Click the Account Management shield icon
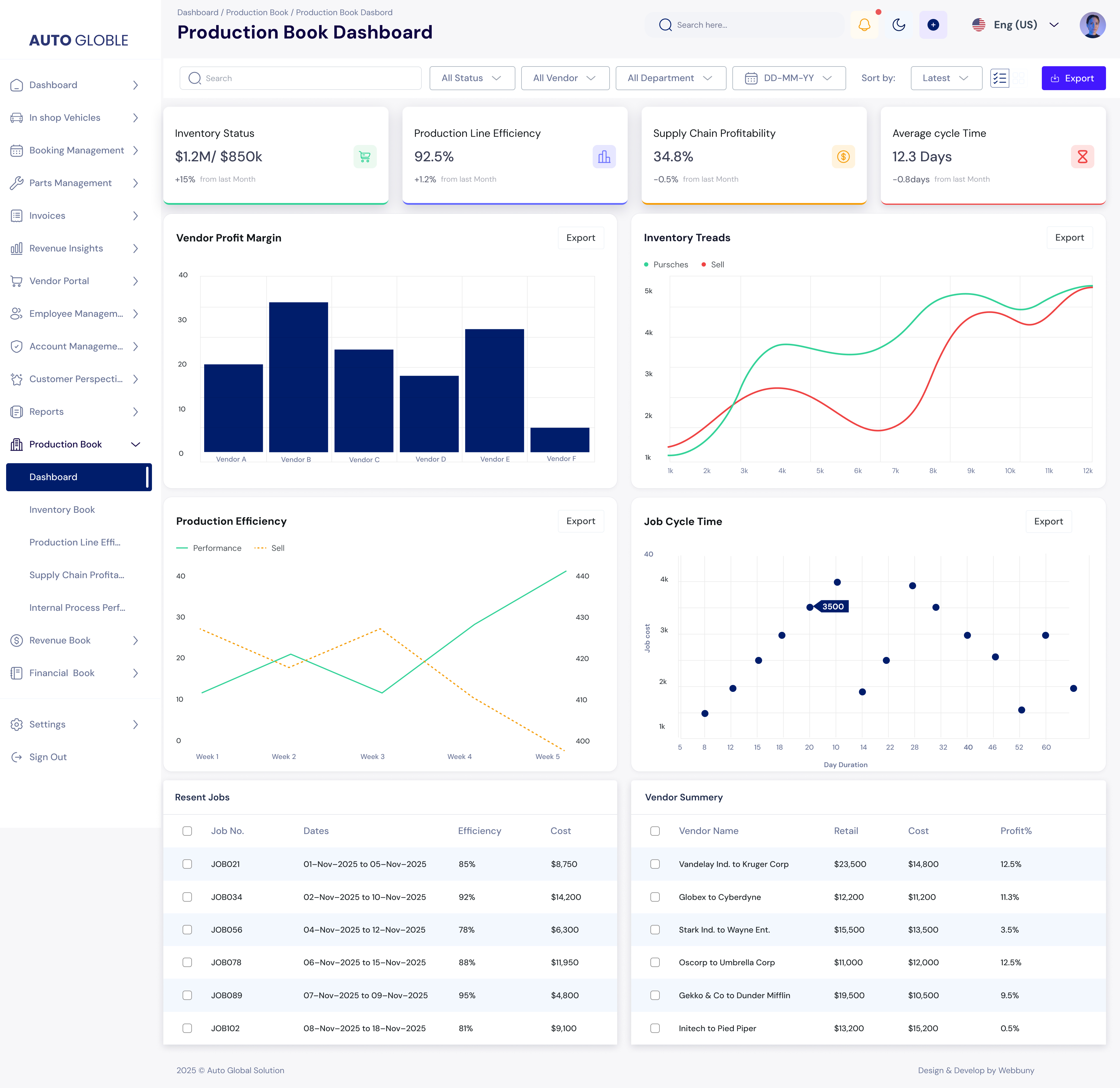 17,346
